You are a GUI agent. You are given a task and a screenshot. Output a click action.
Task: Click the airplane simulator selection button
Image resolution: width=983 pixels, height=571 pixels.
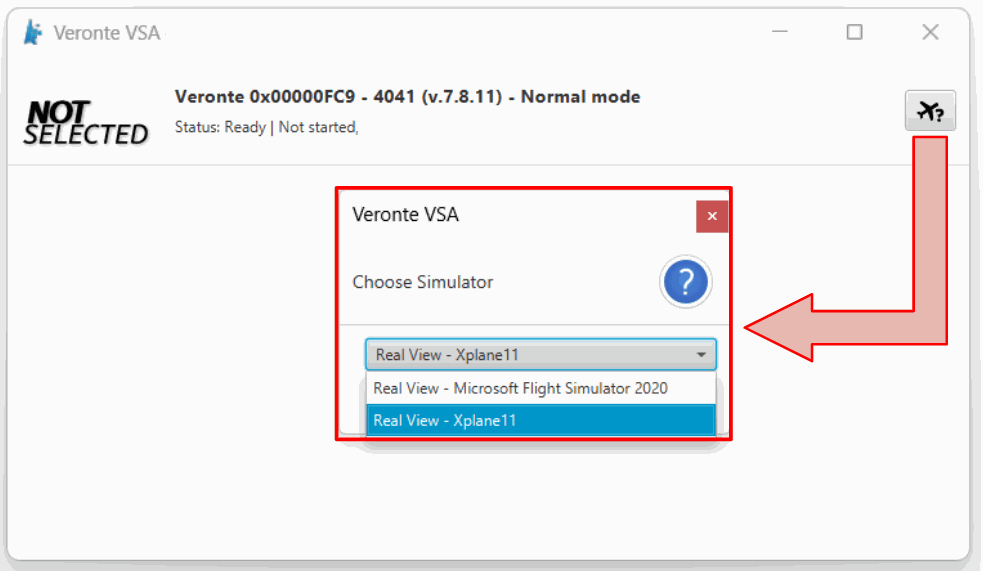(930, 110)
